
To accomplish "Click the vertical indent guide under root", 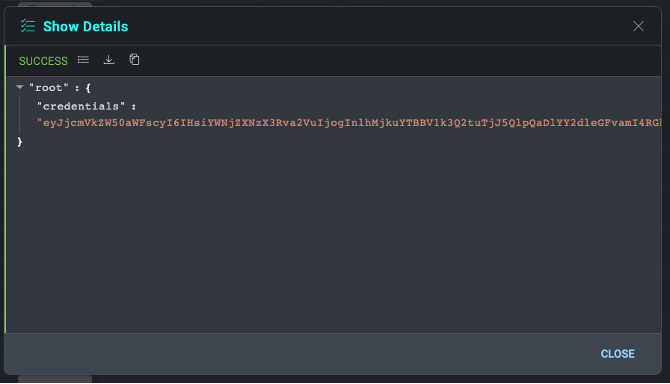I will [x=20, y=114].
